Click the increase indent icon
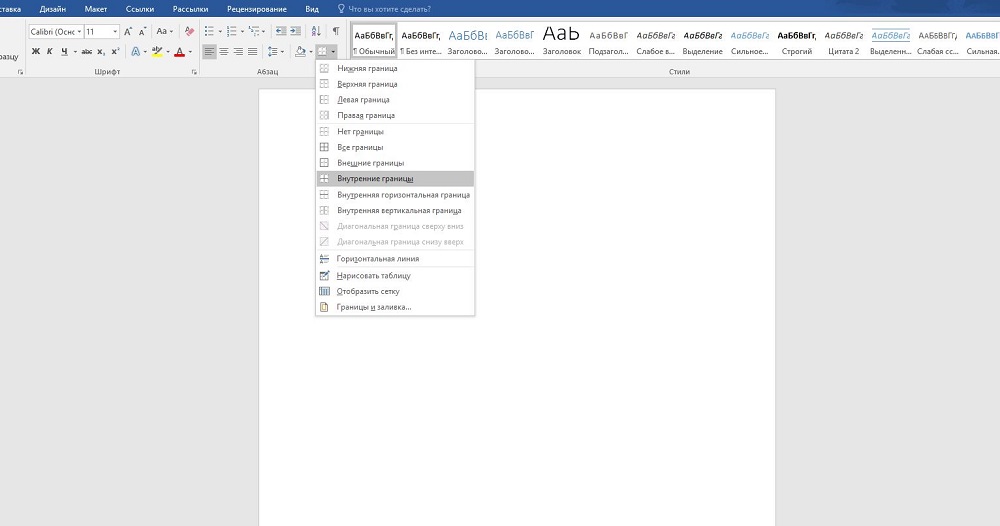The width and height of the screenshot is (1000, 526). [x=296, y=32]
